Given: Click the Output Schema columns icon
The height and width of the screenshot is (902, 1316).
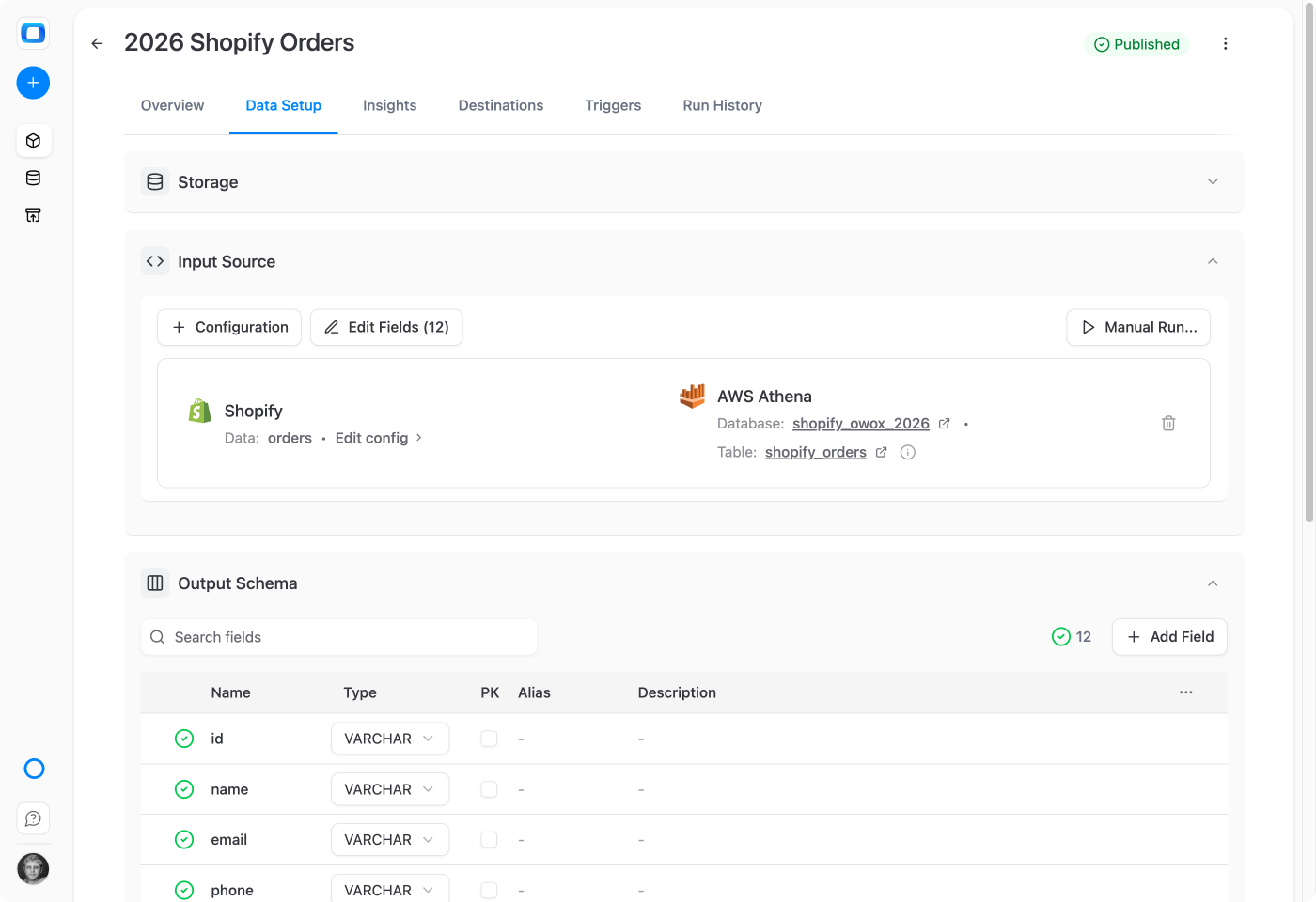Looking at the screenshot, I should tap(155, 583).
